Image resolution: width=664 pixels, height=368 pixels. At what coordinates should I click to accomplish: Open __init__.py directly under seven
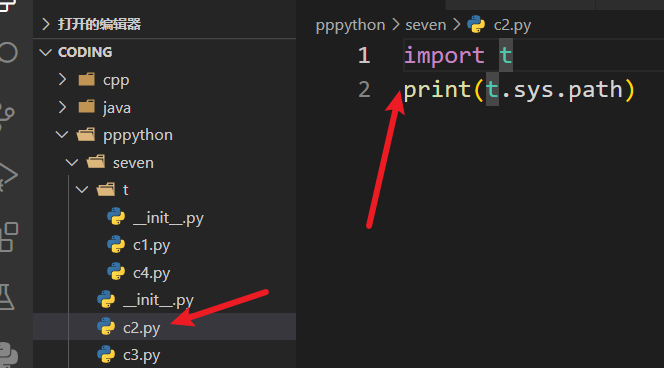[x=158, y=300]
